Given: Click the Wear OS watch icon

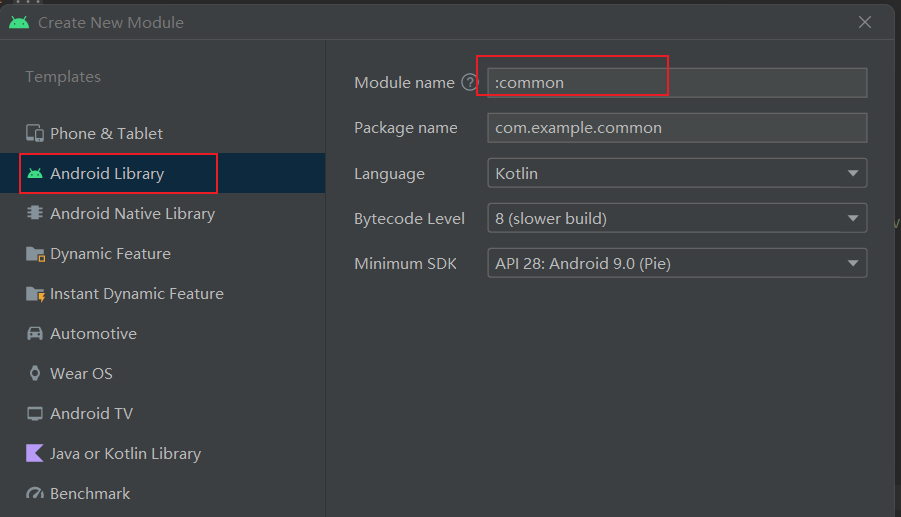Looking at the screenshot, I should tap(35, 373).
